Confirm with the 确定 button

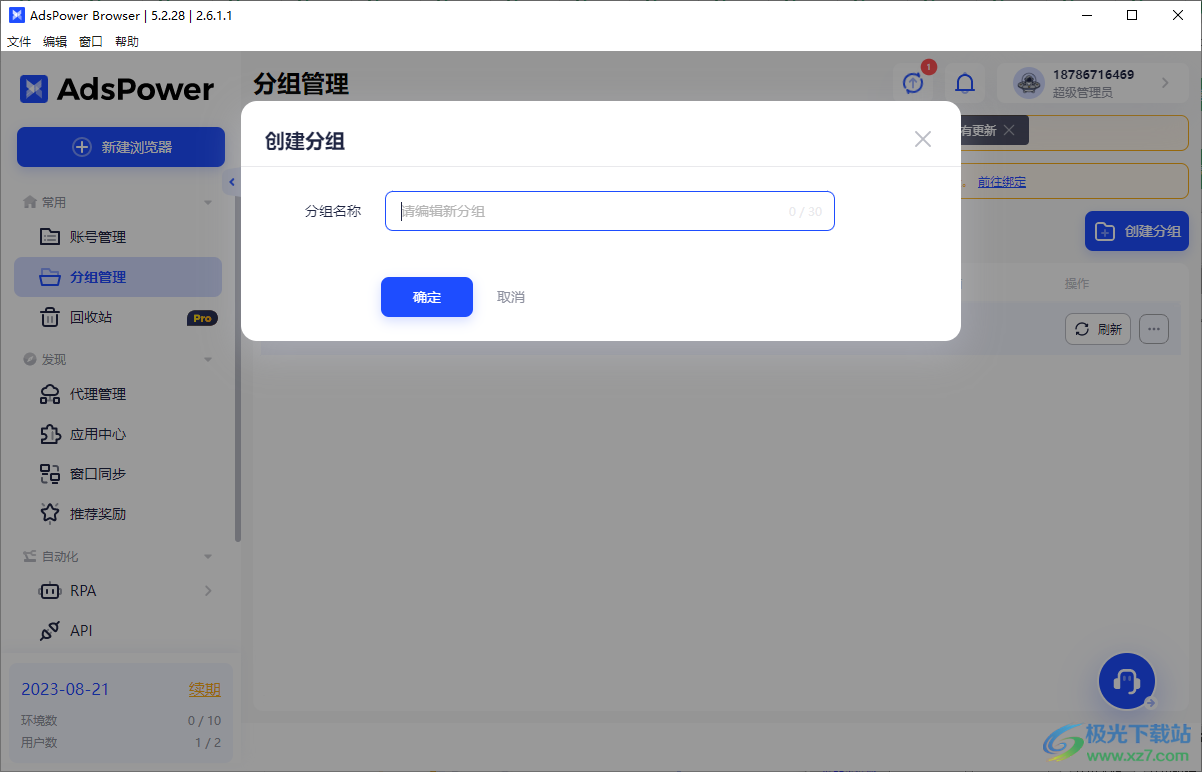(x=426, y=297)
